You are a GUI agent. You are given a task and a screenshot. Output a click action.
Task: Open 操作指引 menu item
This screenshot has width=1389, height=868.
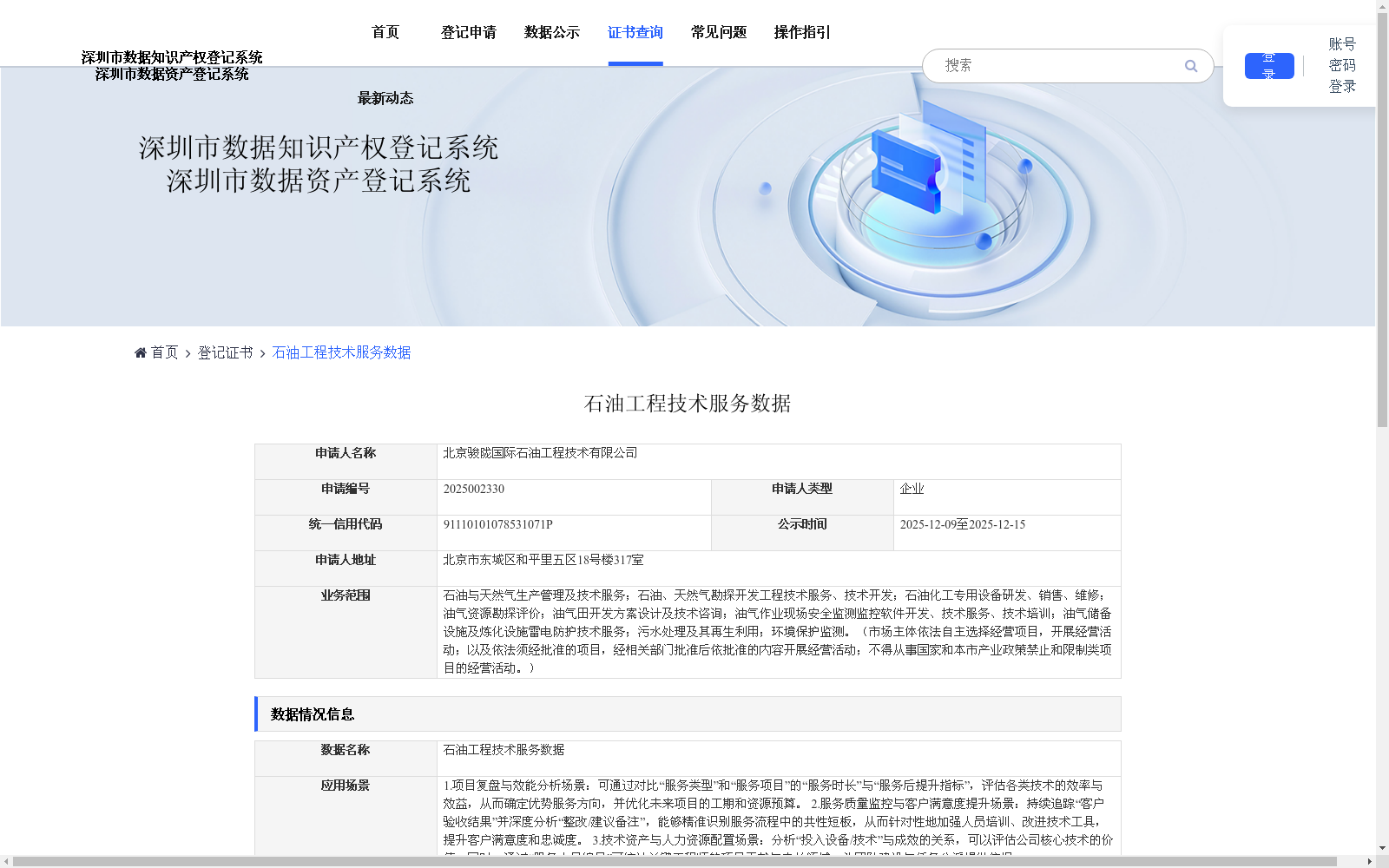click(x=802, y=32)
